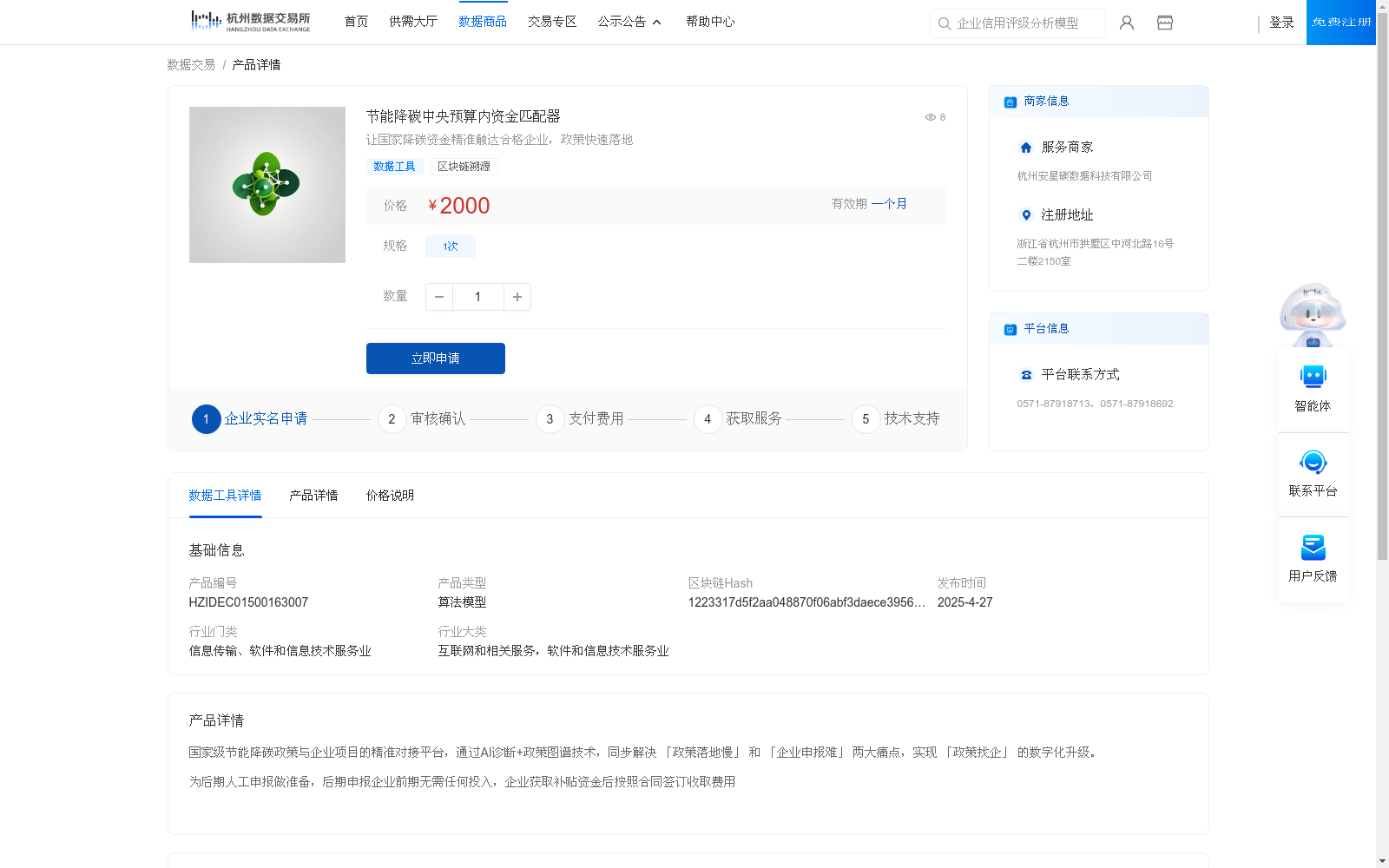Screen dimensions: 1389x868
Task: Click the registered address text
Action: point(1095,253)
